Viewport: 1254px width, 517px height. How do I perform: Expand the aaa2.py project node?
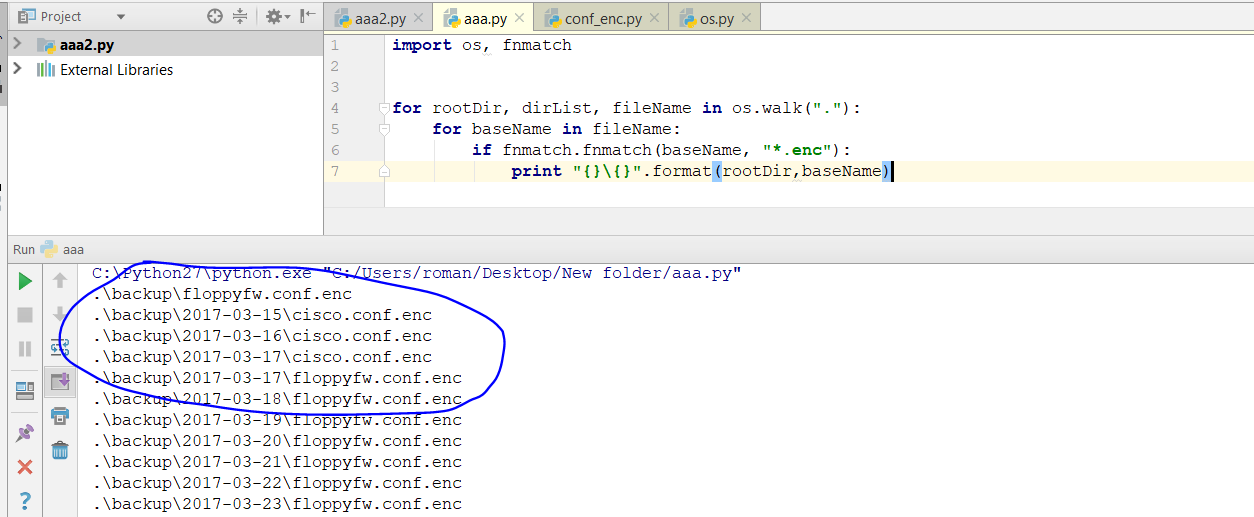click(17, 44)
